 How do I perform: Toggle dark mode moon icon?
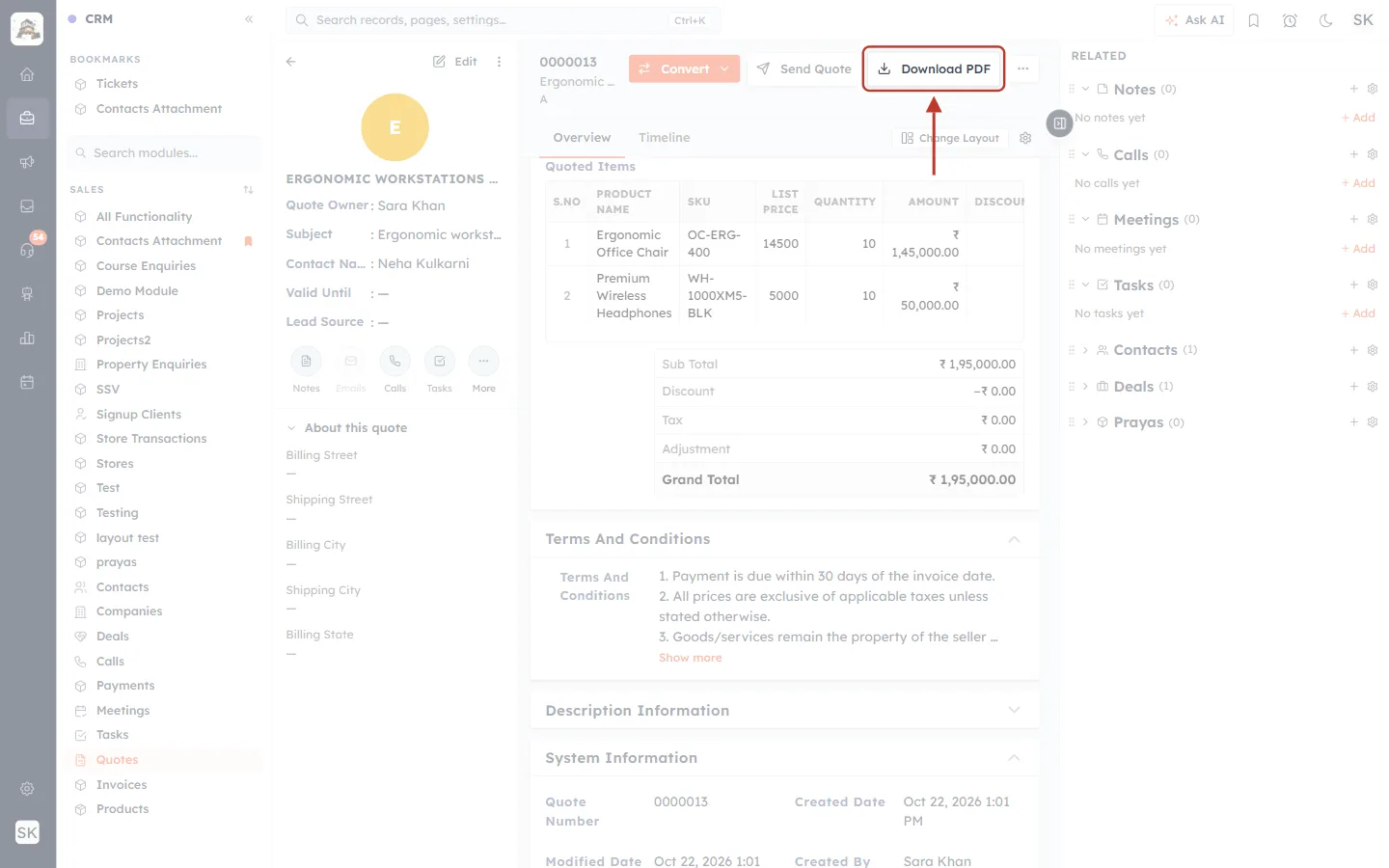(1326, 20)
